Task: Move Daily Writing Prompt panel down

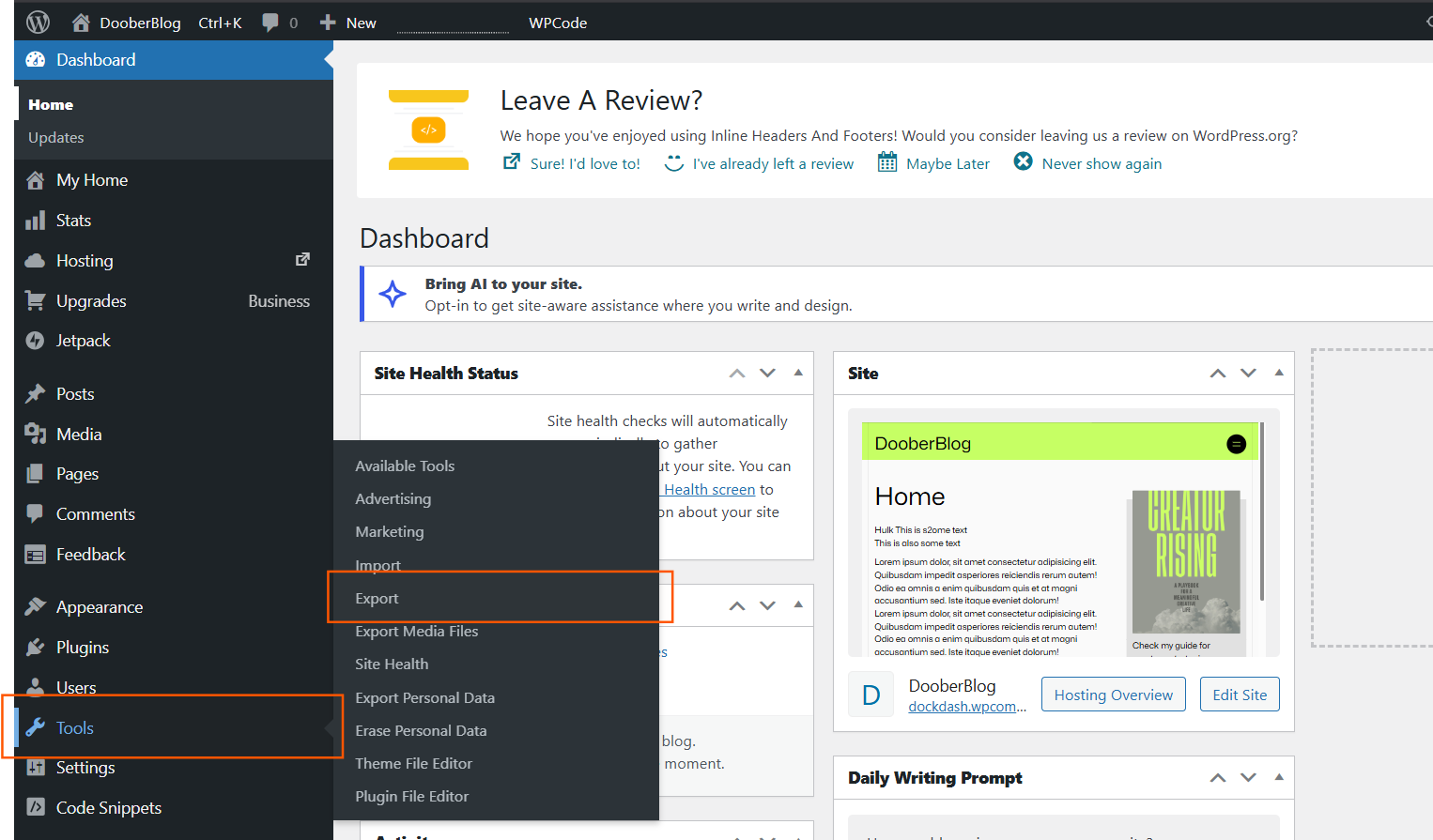Action: pyautogui.click(x=1249, y=778)
